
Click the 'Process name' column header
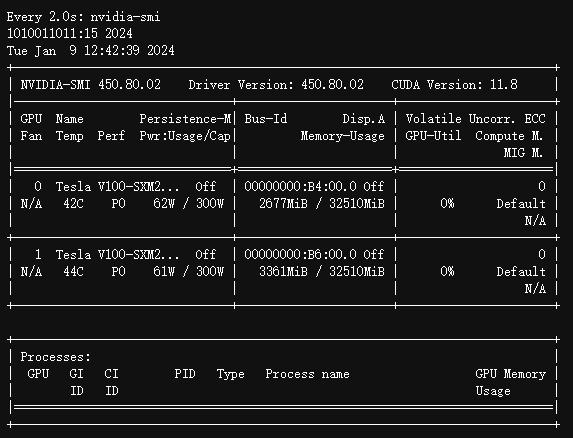307,374
